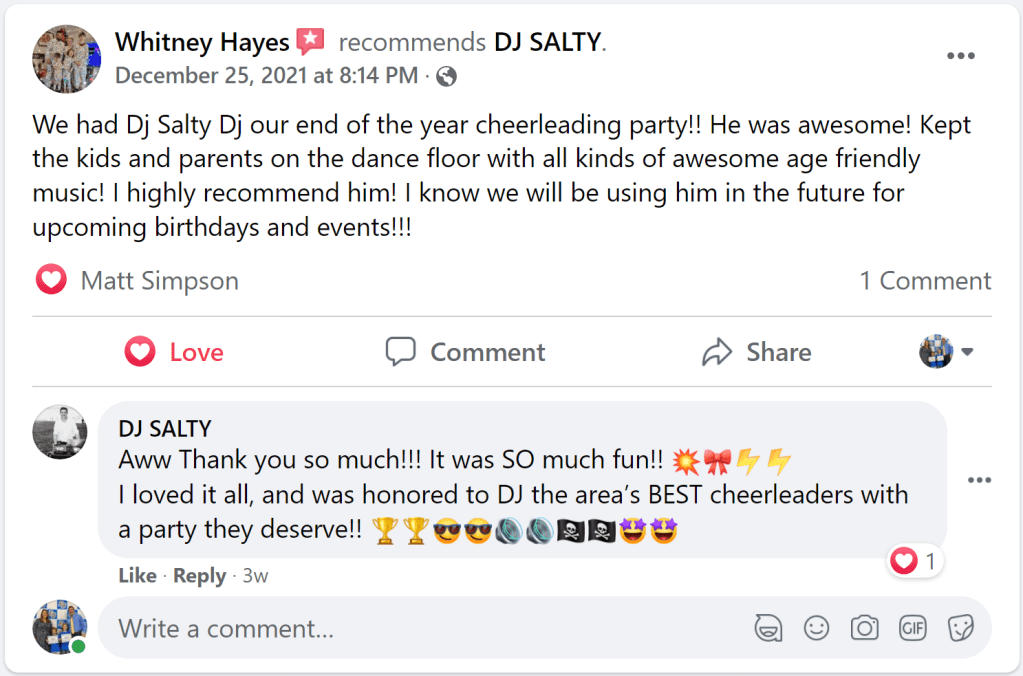Screen dimensions: 1023x676
Task: Open the options menu for DJ SALTY's comment
Action: pyautogui.click(x=979, y=480)
